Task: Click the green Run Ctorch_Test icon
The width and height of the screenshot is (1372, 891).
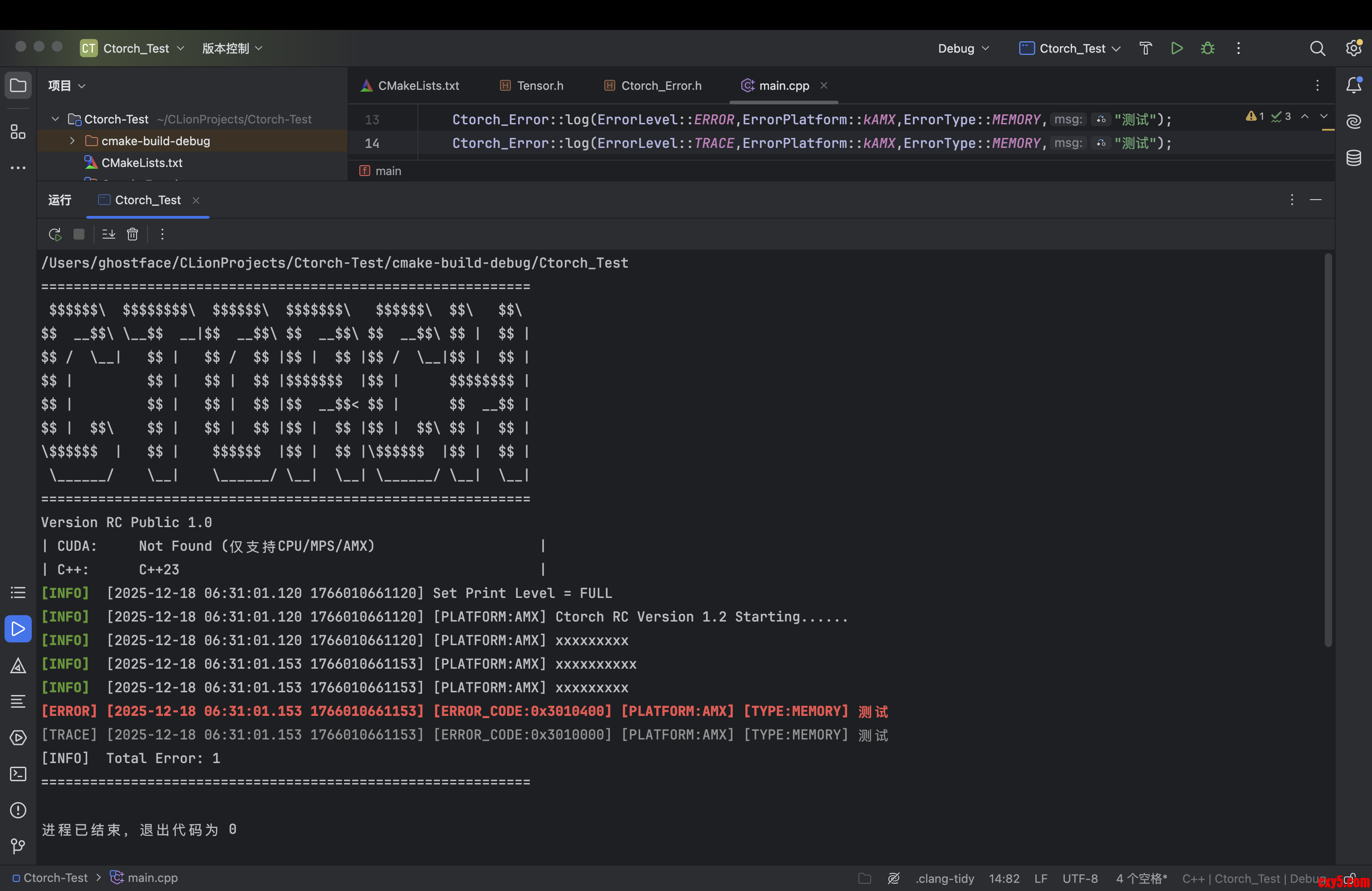Action: tap(1176, 49)
